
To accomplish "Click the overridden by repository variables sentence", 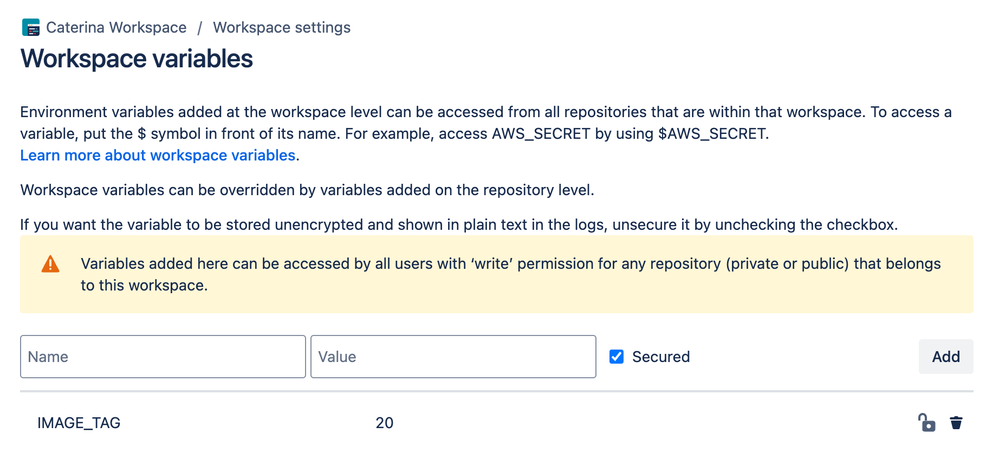I will (x=307, y=190).
